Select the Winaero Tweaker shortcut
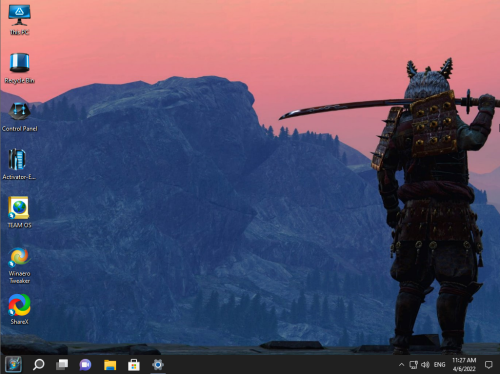 19,266
